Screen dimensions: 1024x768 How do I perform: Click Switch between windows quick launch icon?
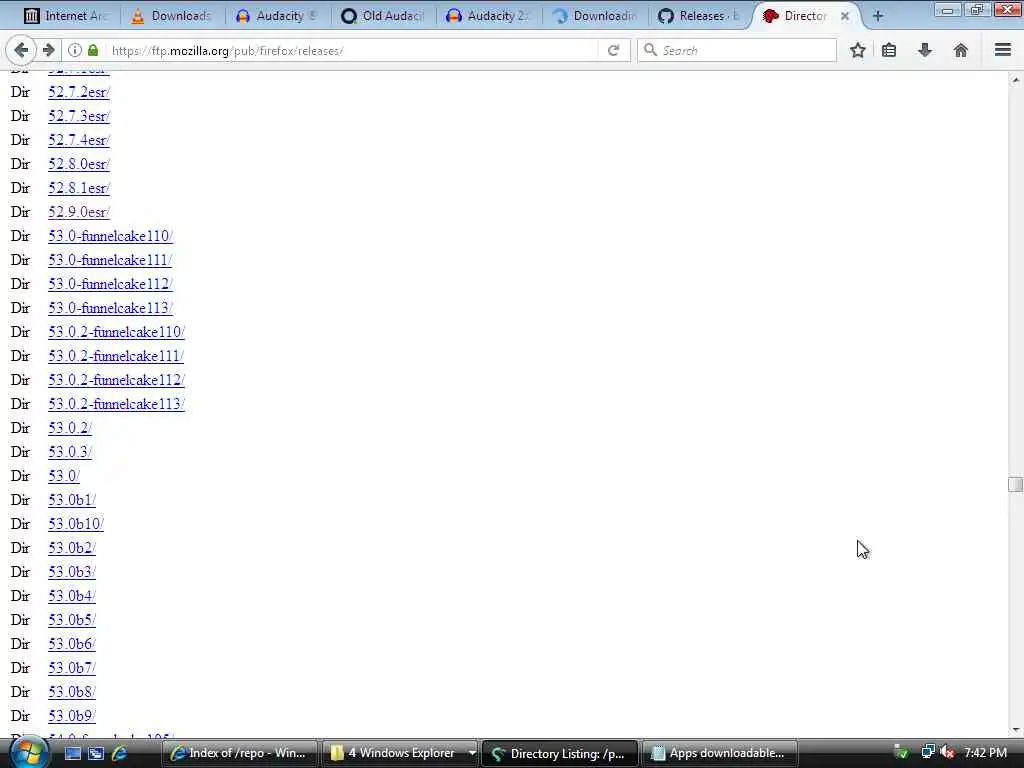pos(96,753)
